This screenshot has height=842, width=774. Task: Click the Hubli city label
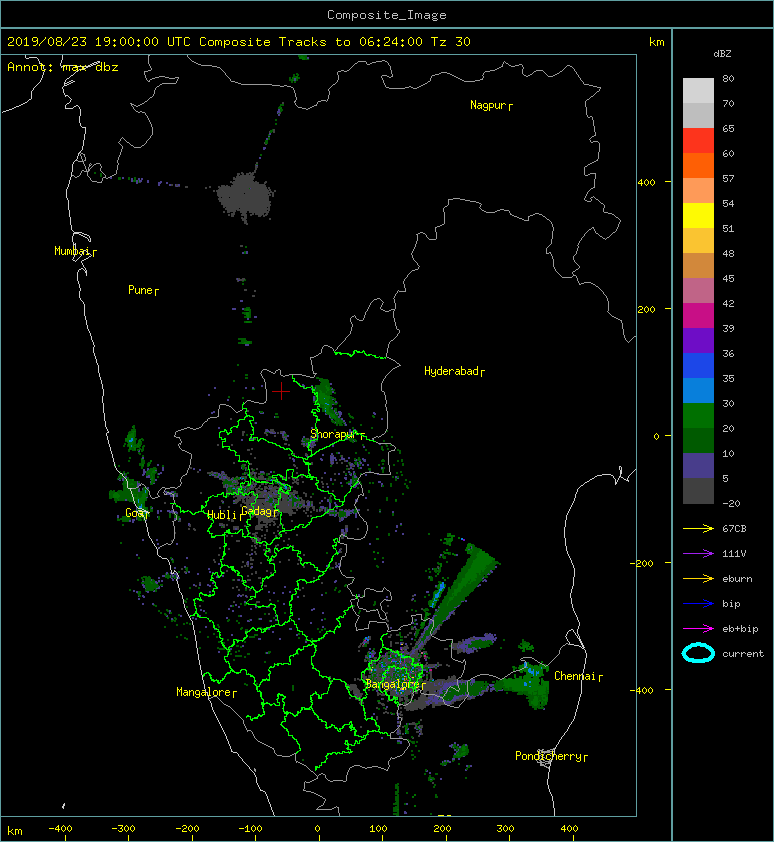coord(222,515)
